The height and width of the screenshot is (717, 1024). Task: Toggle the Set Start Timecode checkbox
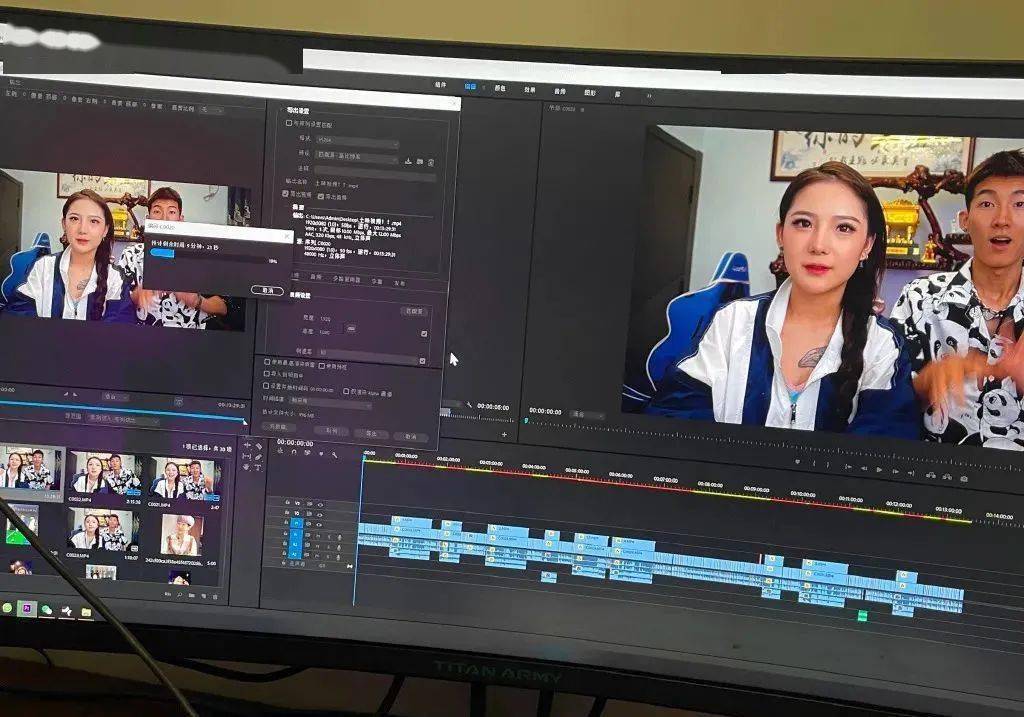tap(266, 386)
